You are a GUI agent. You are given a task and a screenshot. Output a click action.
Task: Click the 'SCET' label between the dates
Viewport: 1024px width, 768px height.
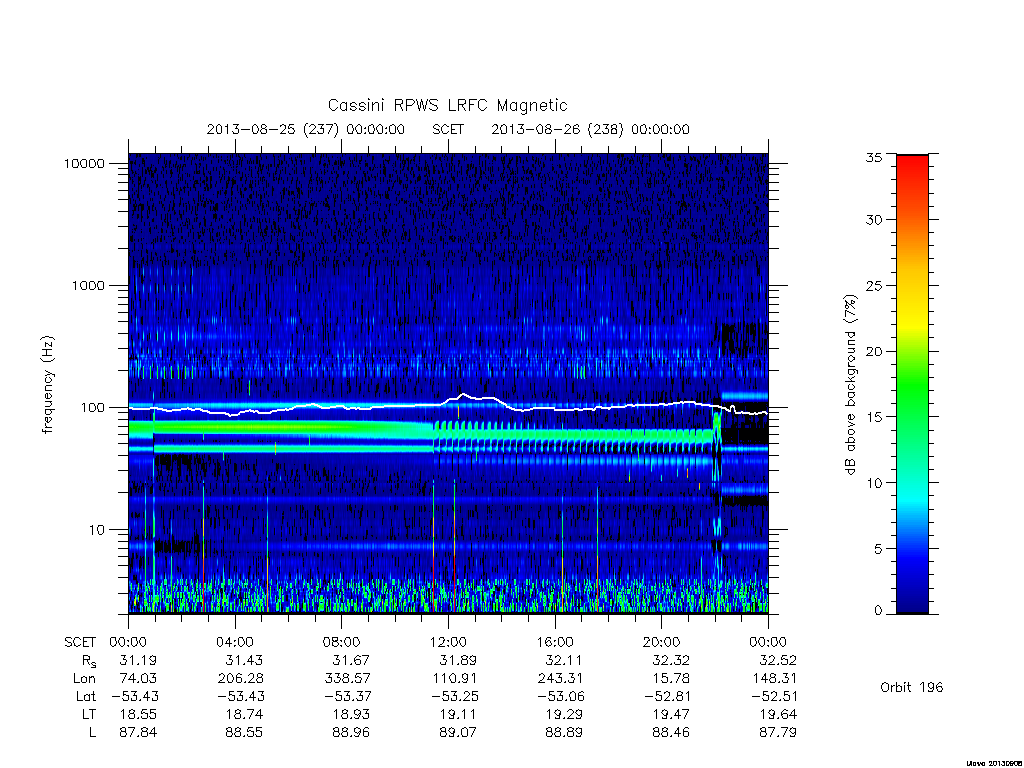[x=448, y=129]
